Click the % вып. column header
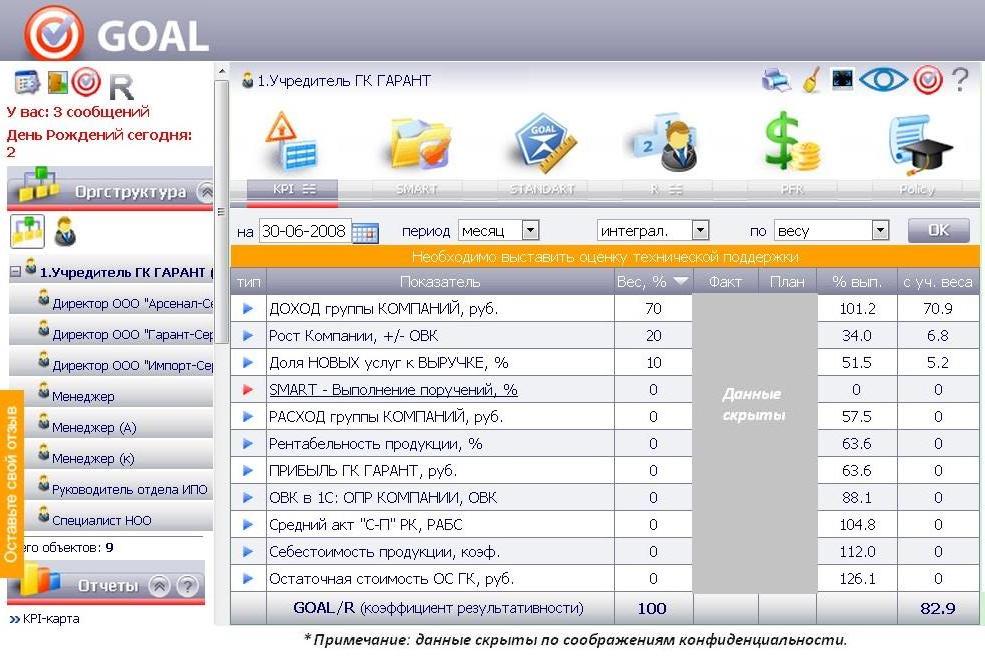Viewport: 985px width, 656px height. tap(857, 282)
